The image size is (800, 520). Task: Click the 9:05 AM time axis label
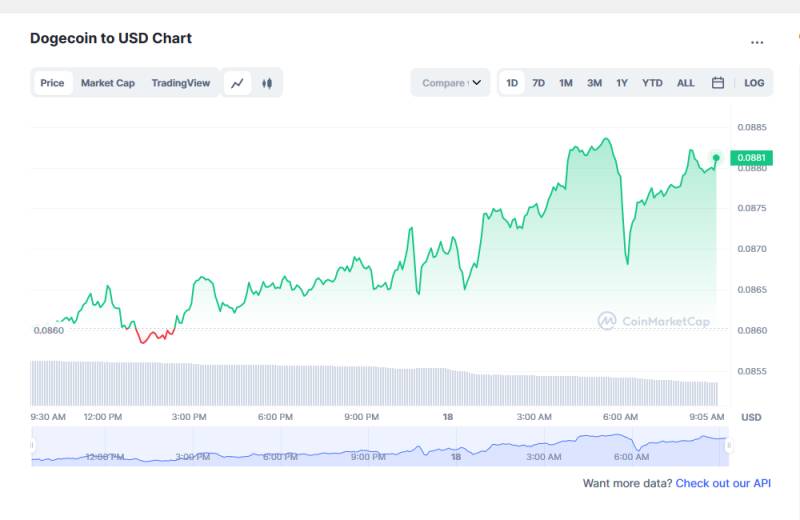[707, 417]
